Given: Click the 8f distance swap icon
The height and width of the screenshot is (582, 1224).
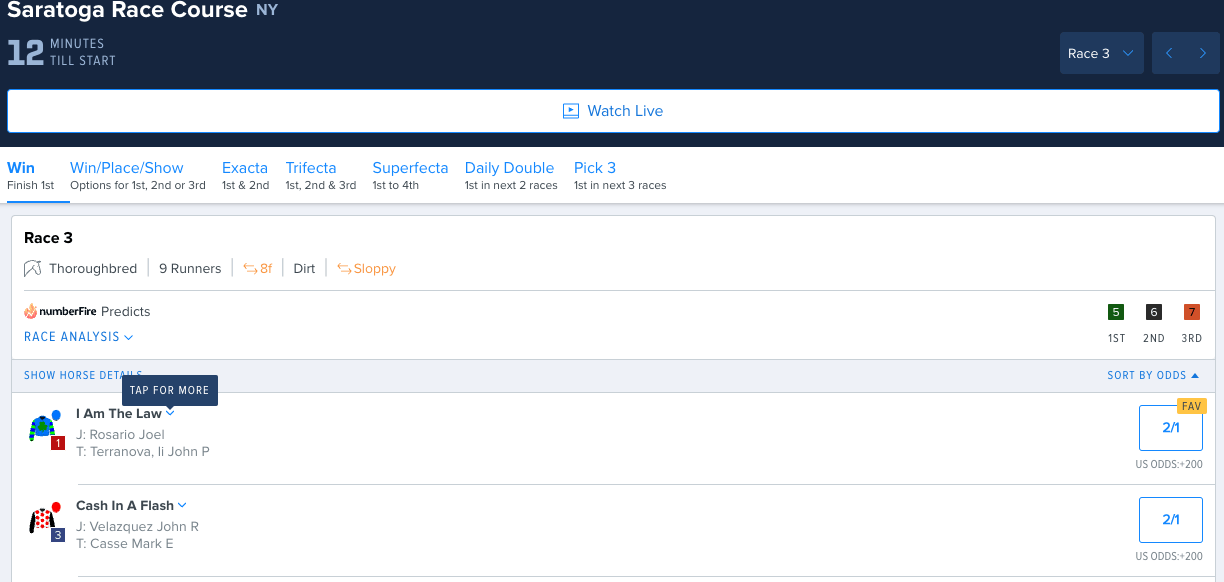Looking at the screenshot, I should pos(250,268).
